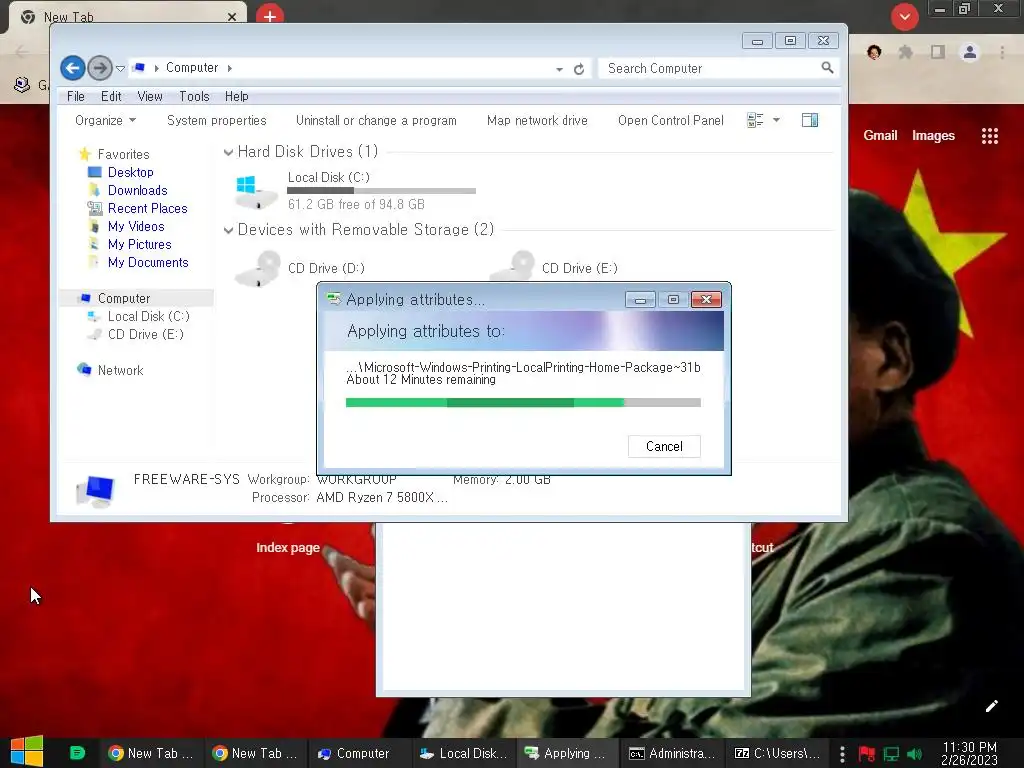The height and width of the screenshot is (768, 1024).
Task: Open Images link on New Tab page
Action: tap(933, 135)
